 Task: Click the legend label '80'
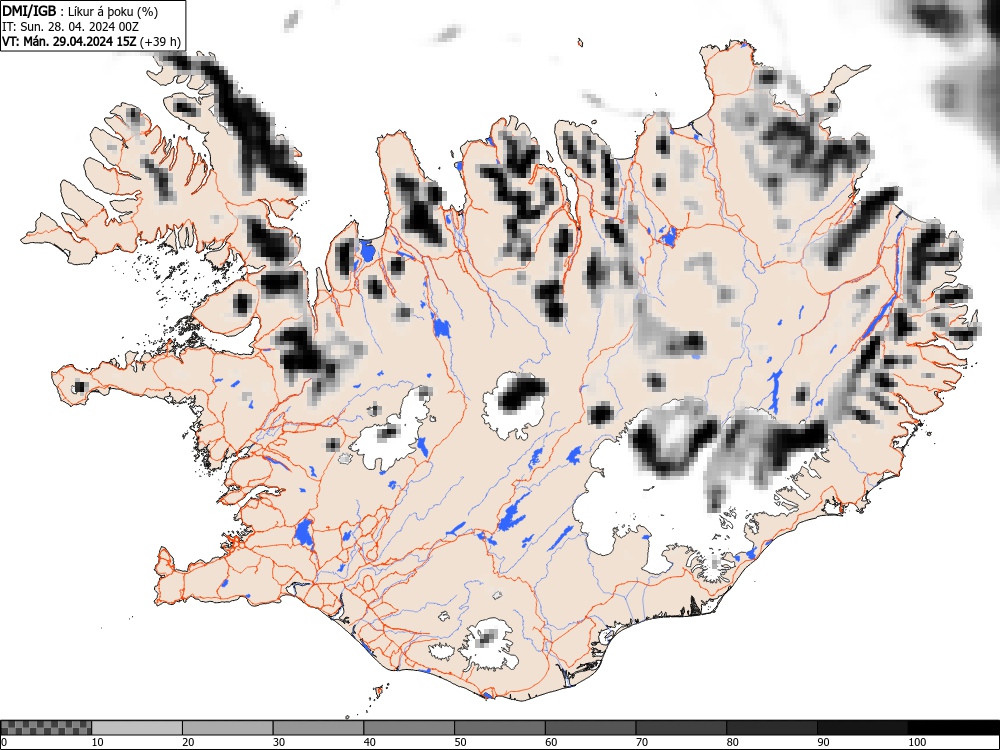coord(732,742)
